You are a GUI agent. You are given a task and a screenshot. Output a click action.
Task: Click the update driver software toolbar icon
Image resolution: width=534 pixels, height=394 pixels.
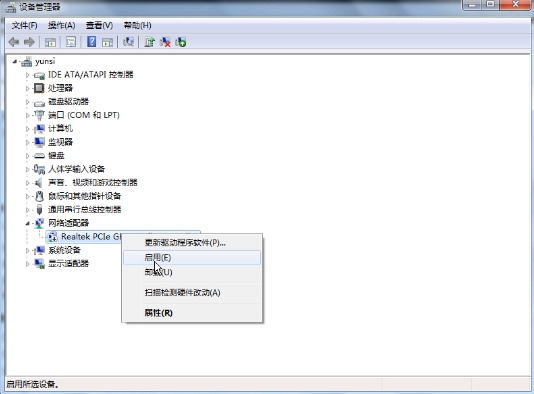coord(149,42)
